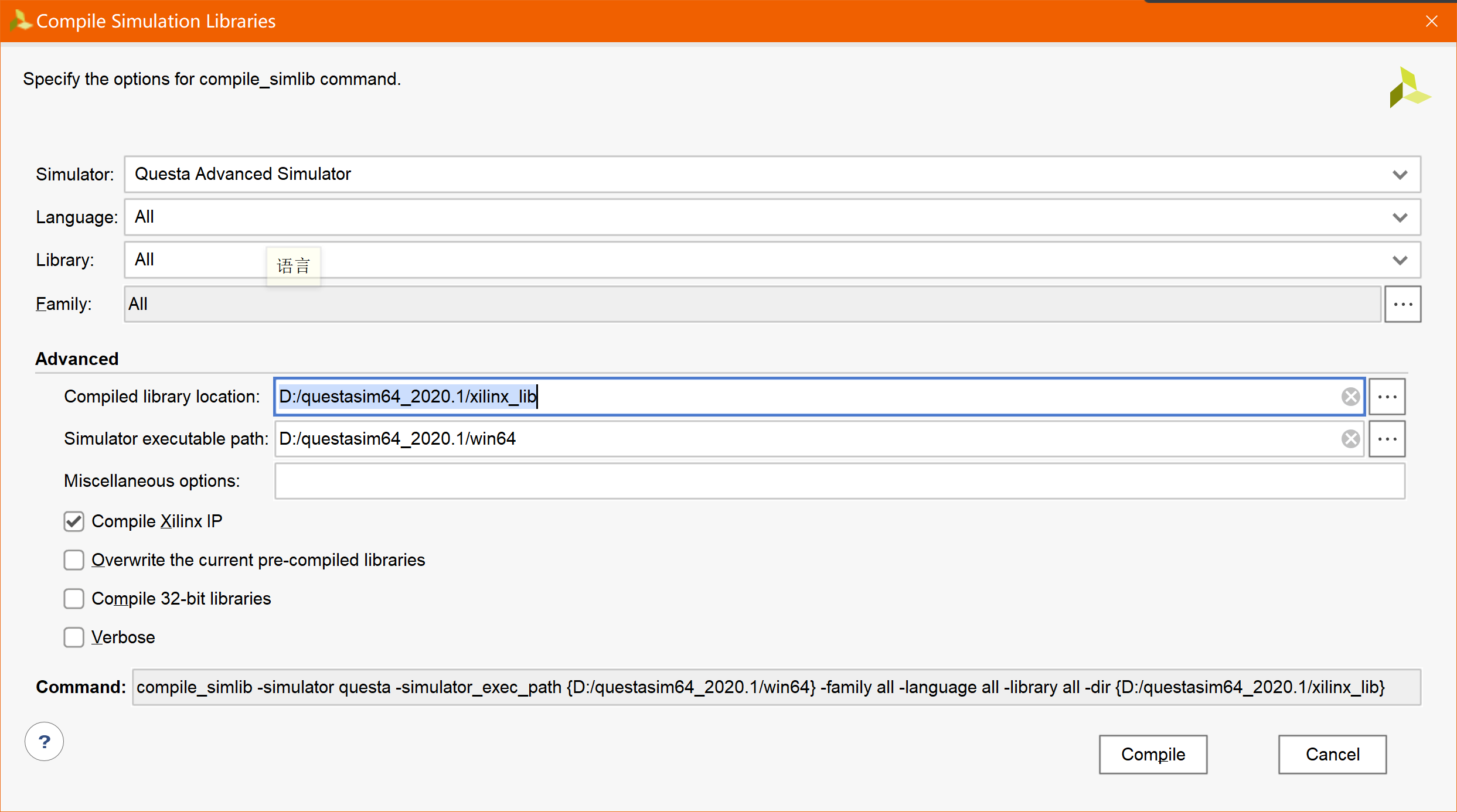Open the Family selection browse button

pos(1402,304)
